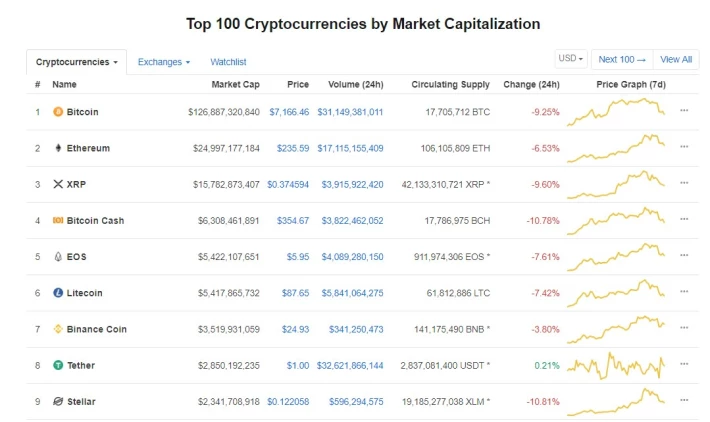Go to Next 100 cryptocurrencies
Screen dimensions: 710x422
point(622,59)
